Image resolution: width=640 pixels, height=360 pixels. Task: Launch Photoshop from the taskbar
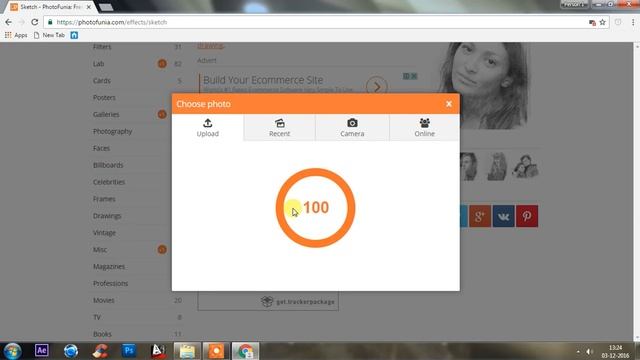click(129, 351)
